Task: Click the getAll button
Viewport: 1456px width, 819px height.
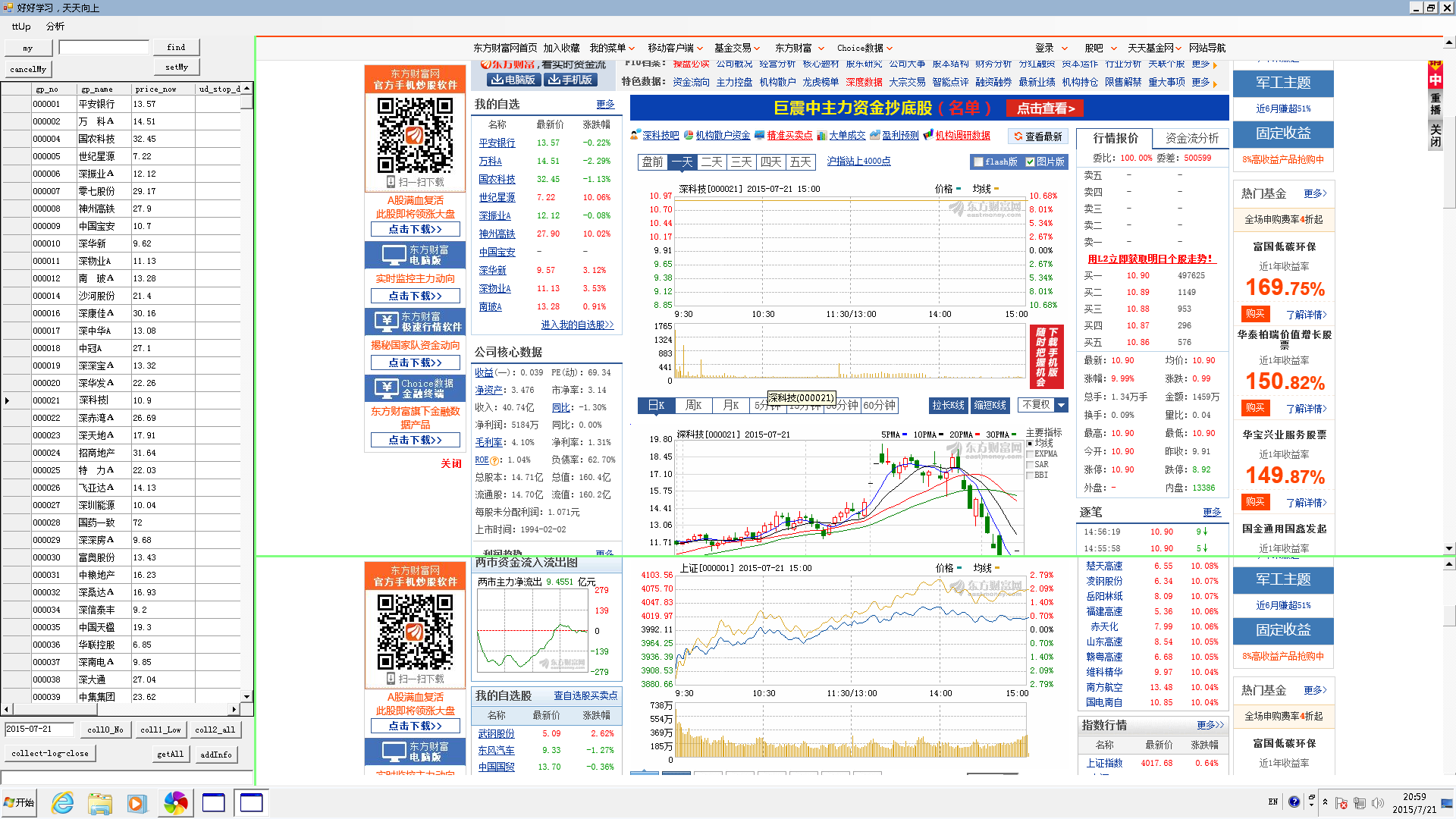Action: [x=170, y=754]
